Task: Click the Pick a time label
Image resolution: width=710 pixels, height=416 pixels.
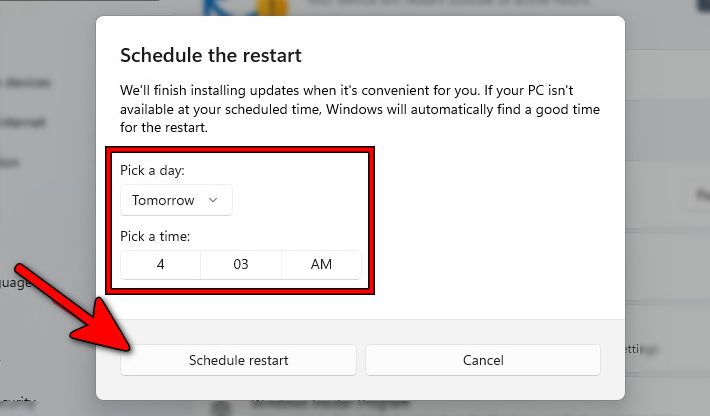Action: [155, 237]
